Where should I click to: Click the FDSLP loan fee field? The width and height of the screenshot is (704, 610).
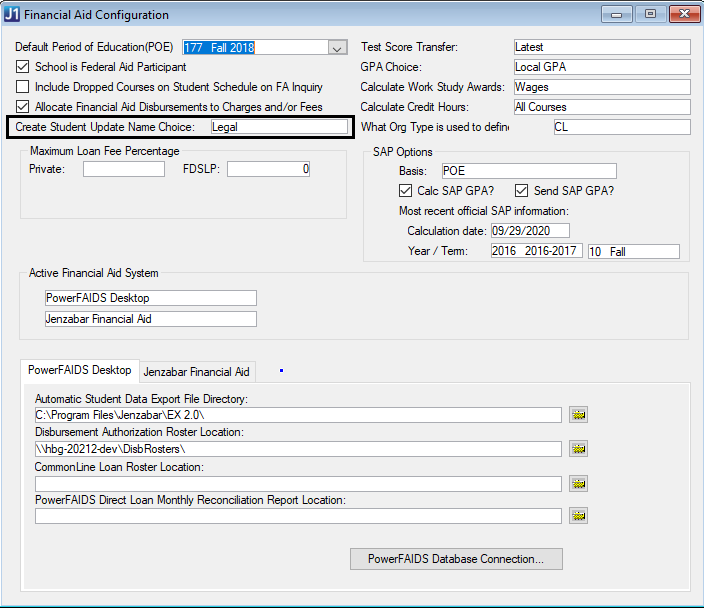[268, 170]
